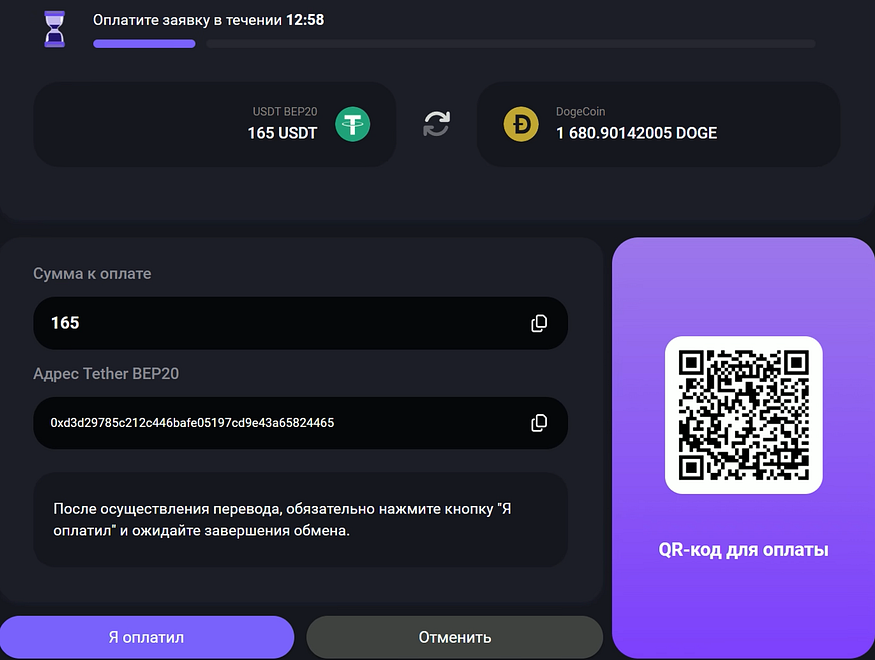Click the "QR-код для оплаты" caption
The width and height of the screenshot is (875, 660).
pyautogui.click(x=743, y=550)
